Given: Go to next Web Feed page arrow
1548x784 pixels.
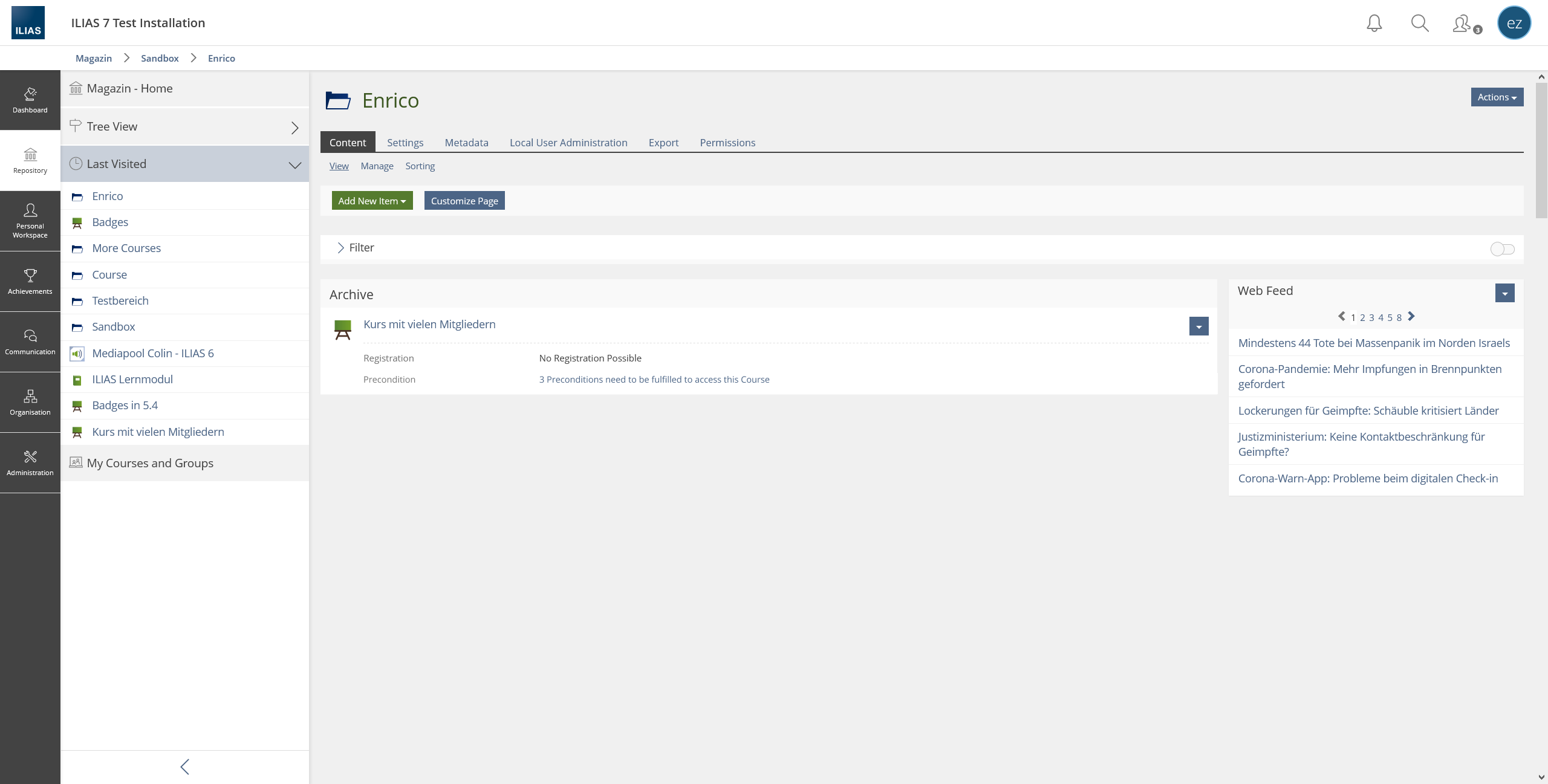Looking at the screenshot, I should click(x=1411, y=316).
